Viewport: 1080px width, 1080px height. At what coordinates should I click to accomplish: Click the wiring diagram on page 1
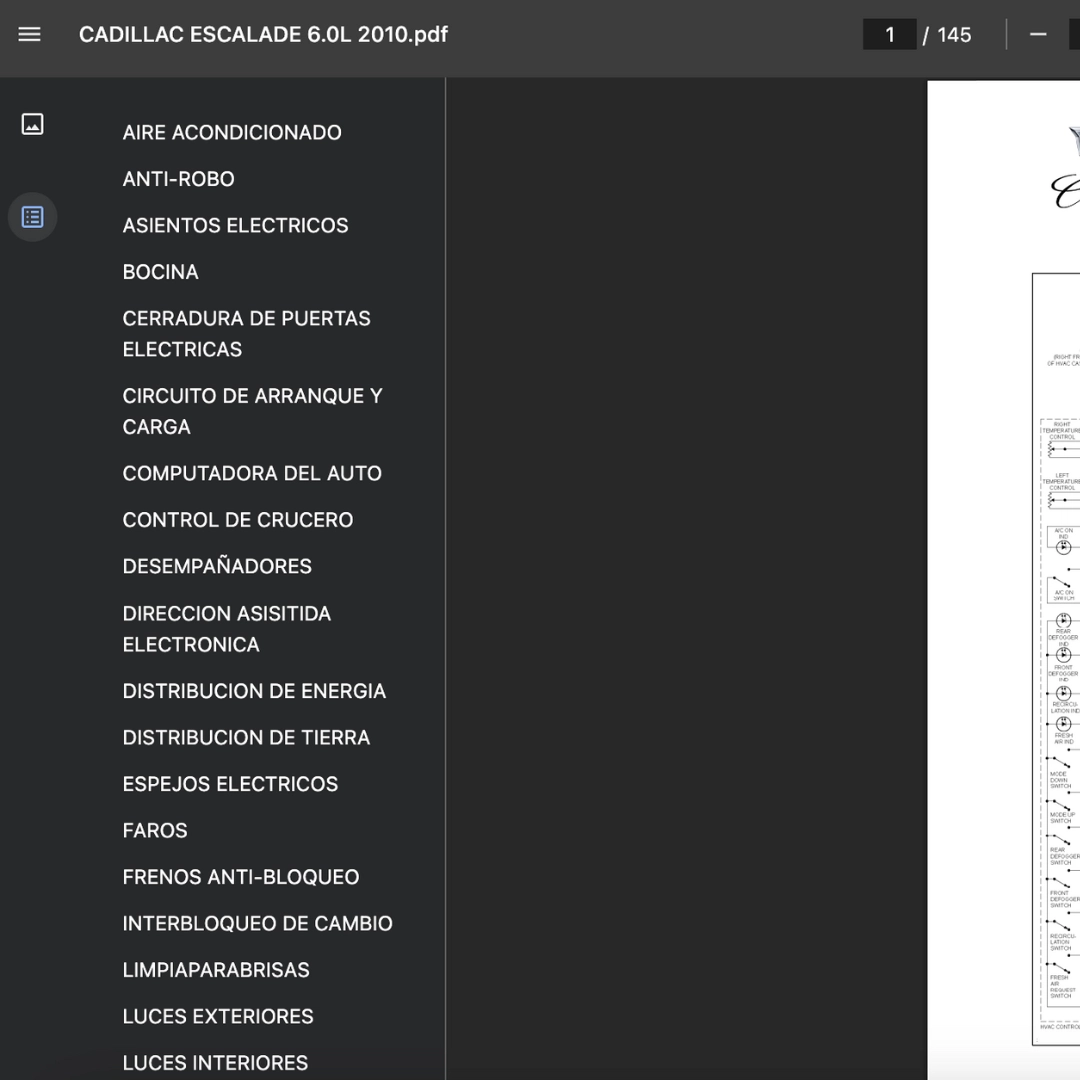[1056, 659]
